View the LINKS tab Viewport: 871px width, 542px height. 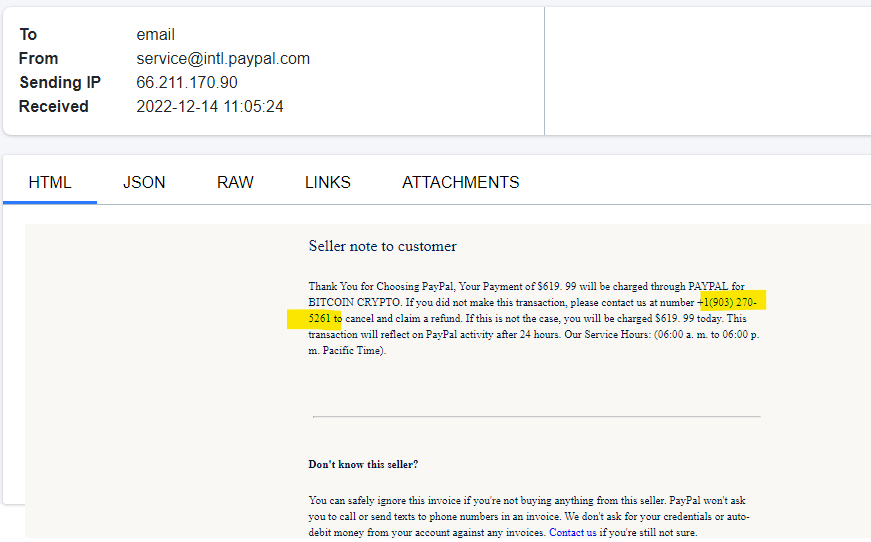328,183
